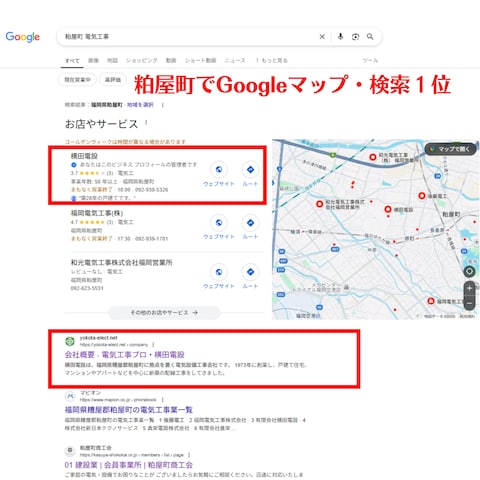
Task: Zoom in the map with plus button
Action: coord(469,288)
